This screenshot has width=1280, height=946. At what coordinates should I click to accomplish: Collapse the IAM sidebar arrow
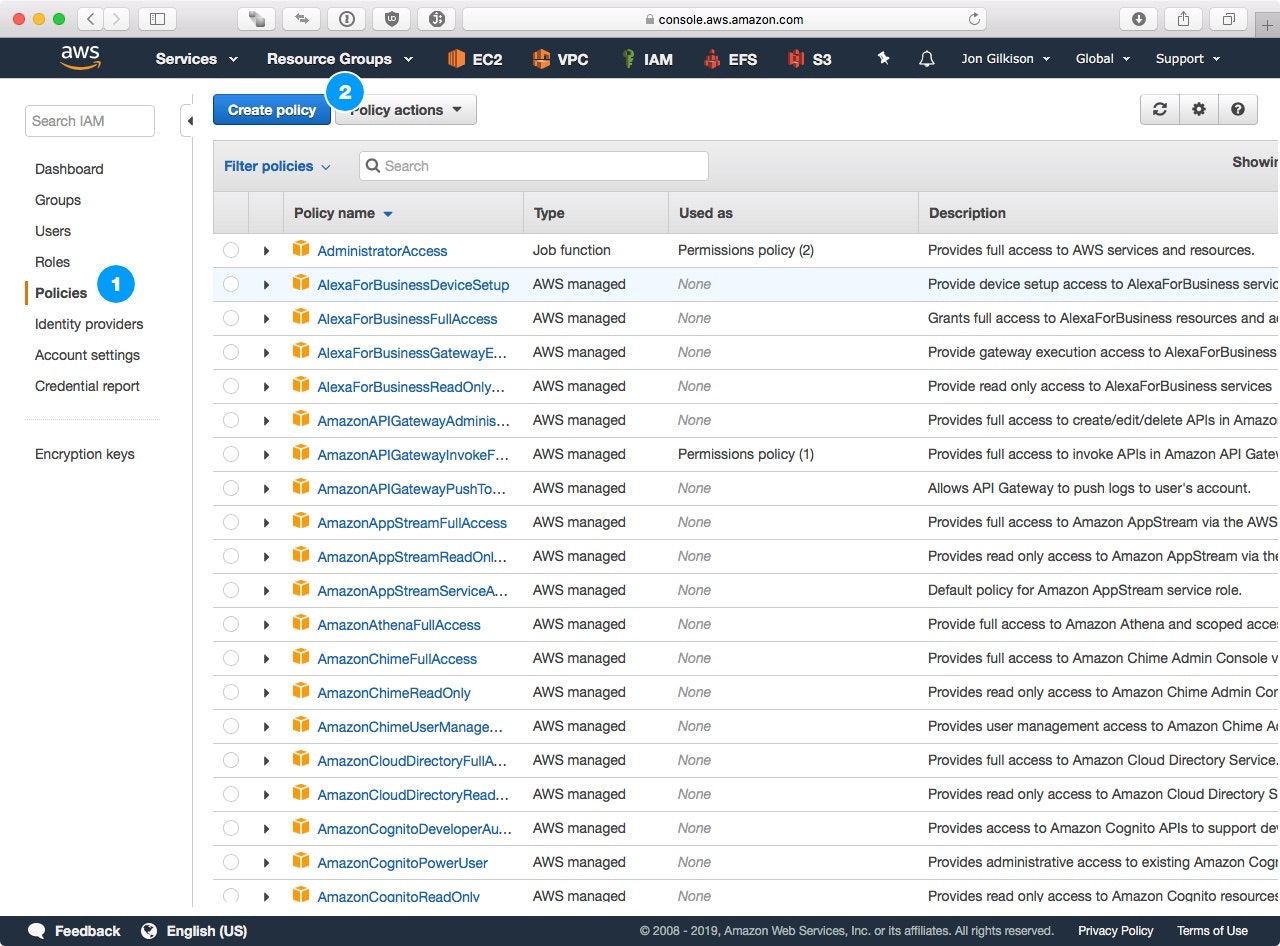coord(189,121)
